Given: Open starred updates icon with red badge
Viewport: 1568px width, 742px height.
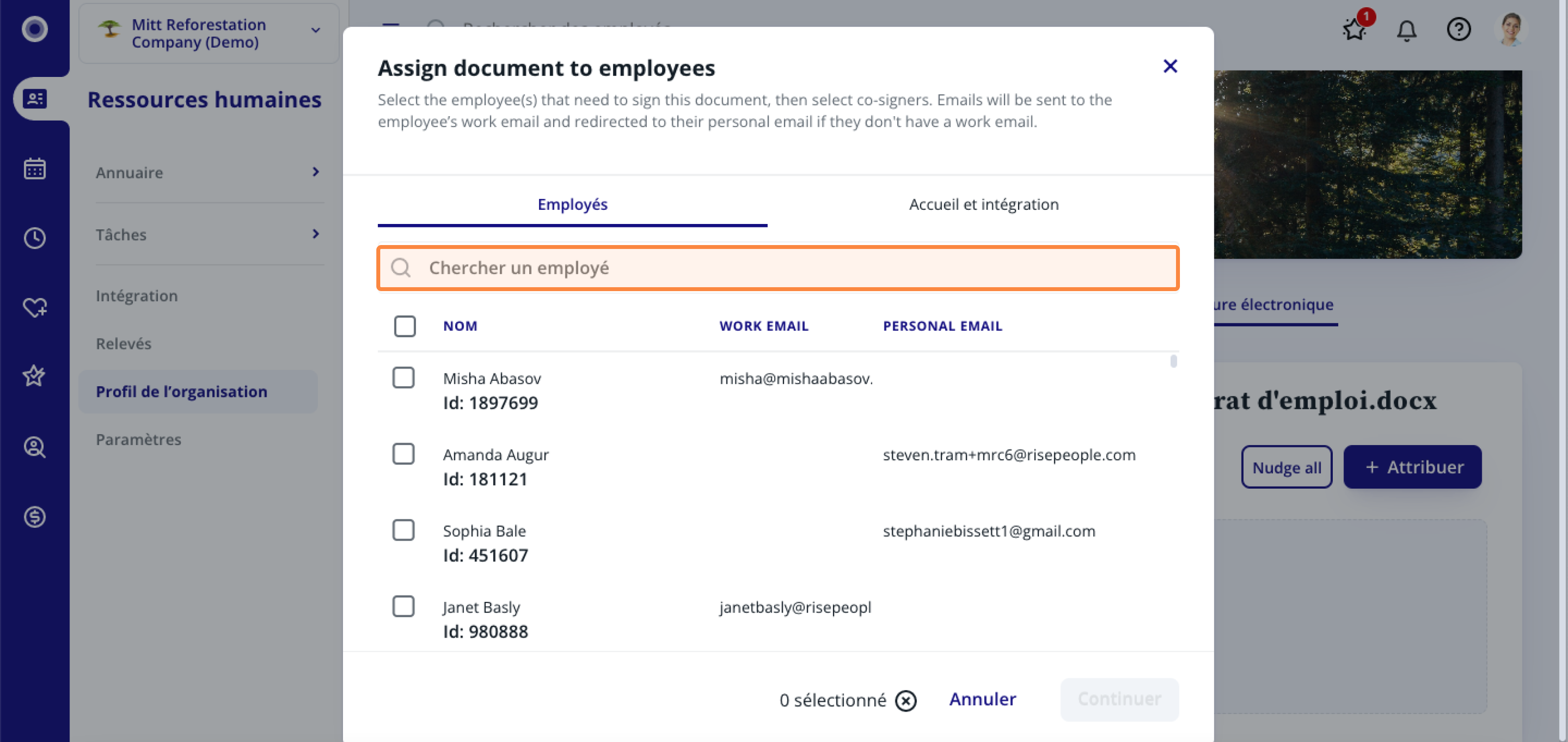Looking at the screenshot, I should [x=1355, y=28].
